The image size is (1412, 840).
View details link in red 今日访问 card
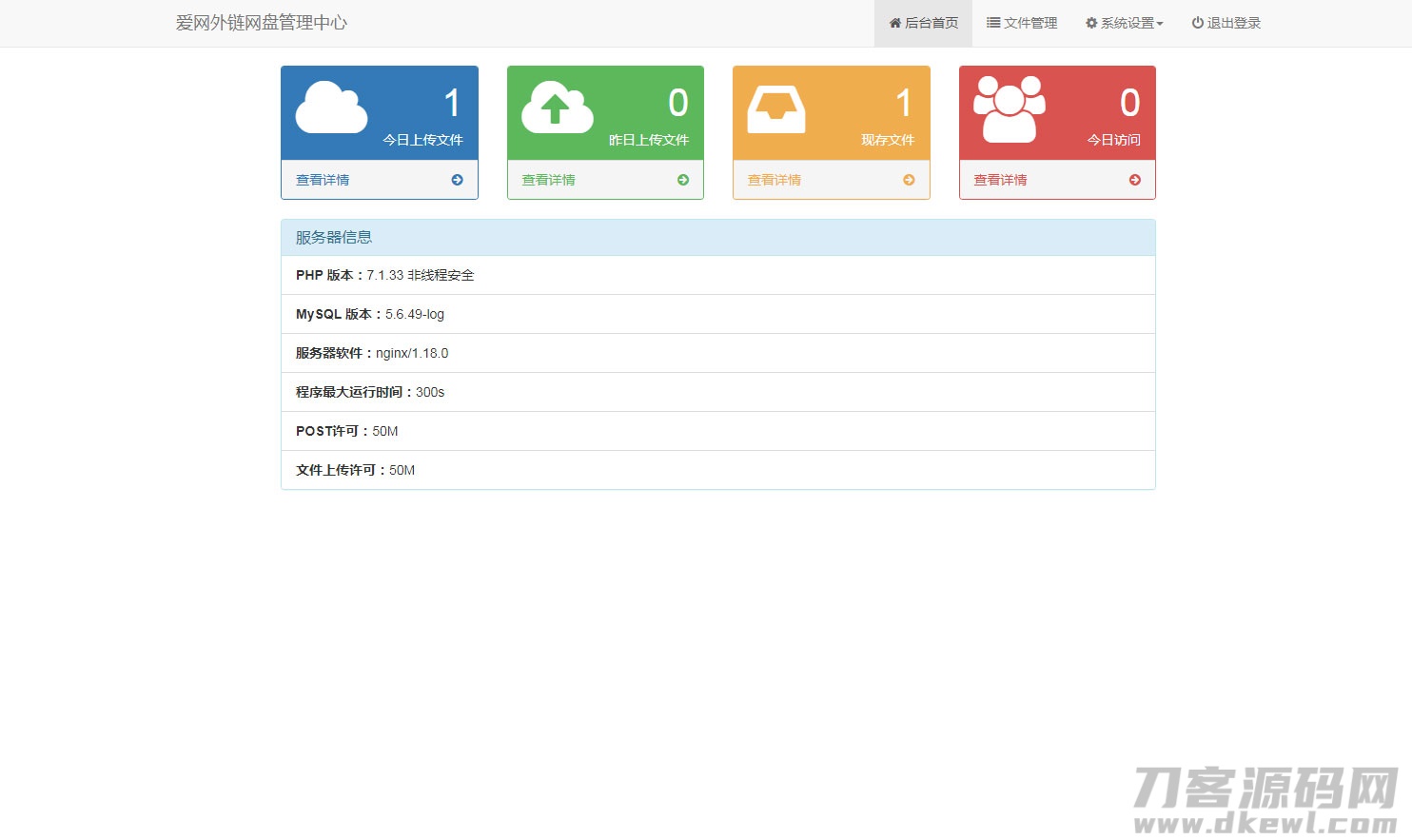click(1000, 180)
